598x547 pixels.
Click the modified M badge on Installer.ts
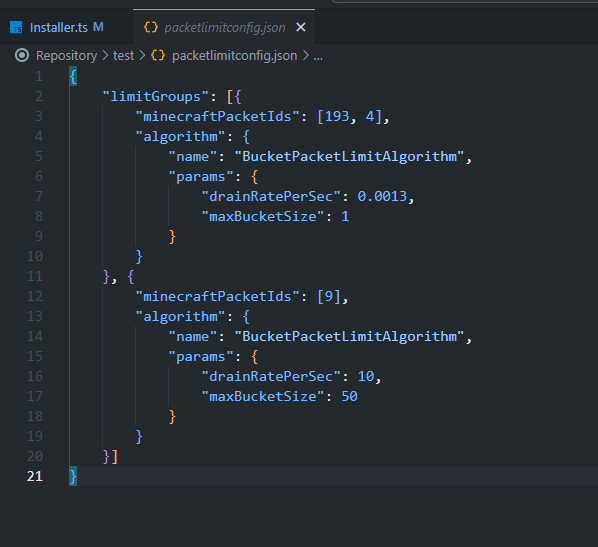98,27
